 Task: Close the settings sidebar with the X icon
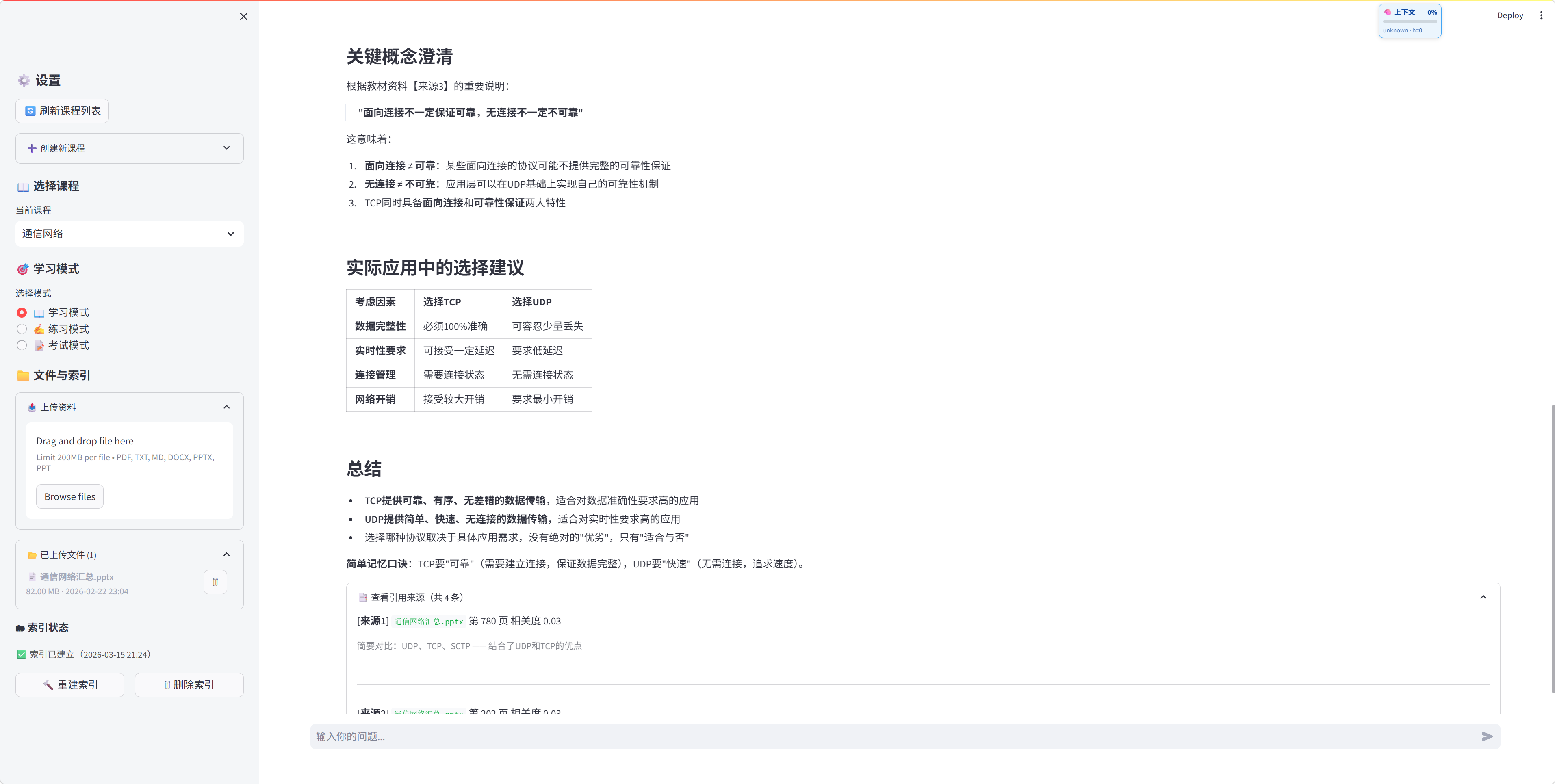pyautogui.click(x=243, y=16)
